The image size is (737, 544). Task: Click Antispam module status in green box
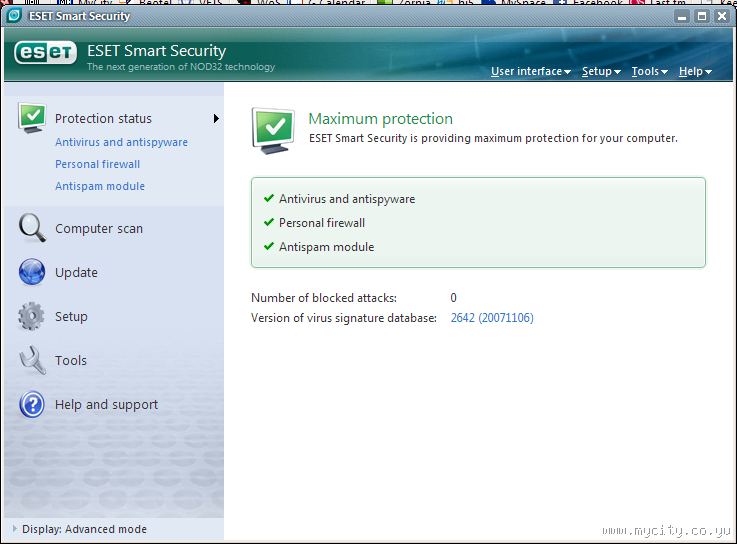(326, 247)
